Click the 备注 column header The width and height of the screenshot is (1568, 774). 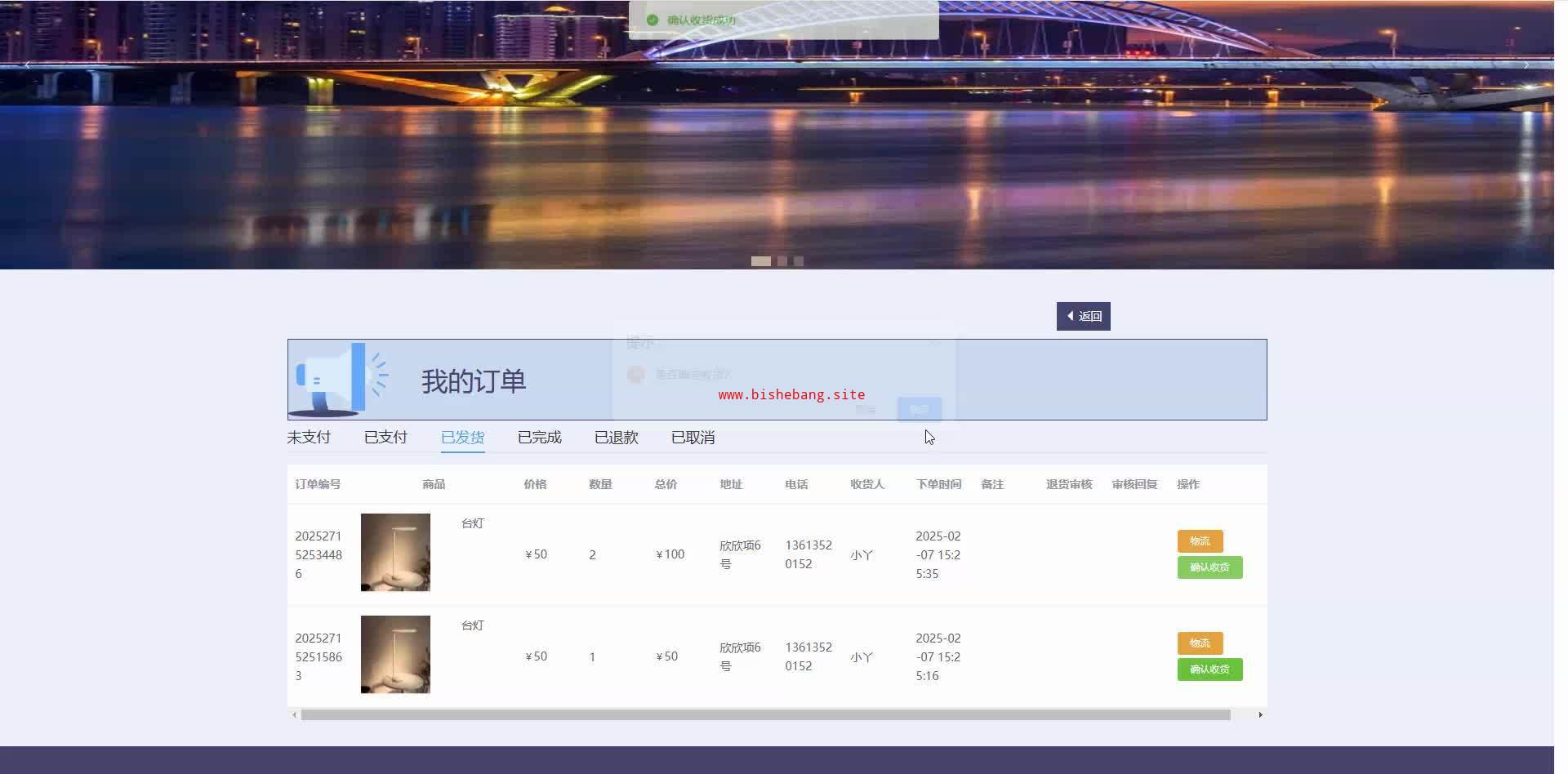tap(992, 484)
